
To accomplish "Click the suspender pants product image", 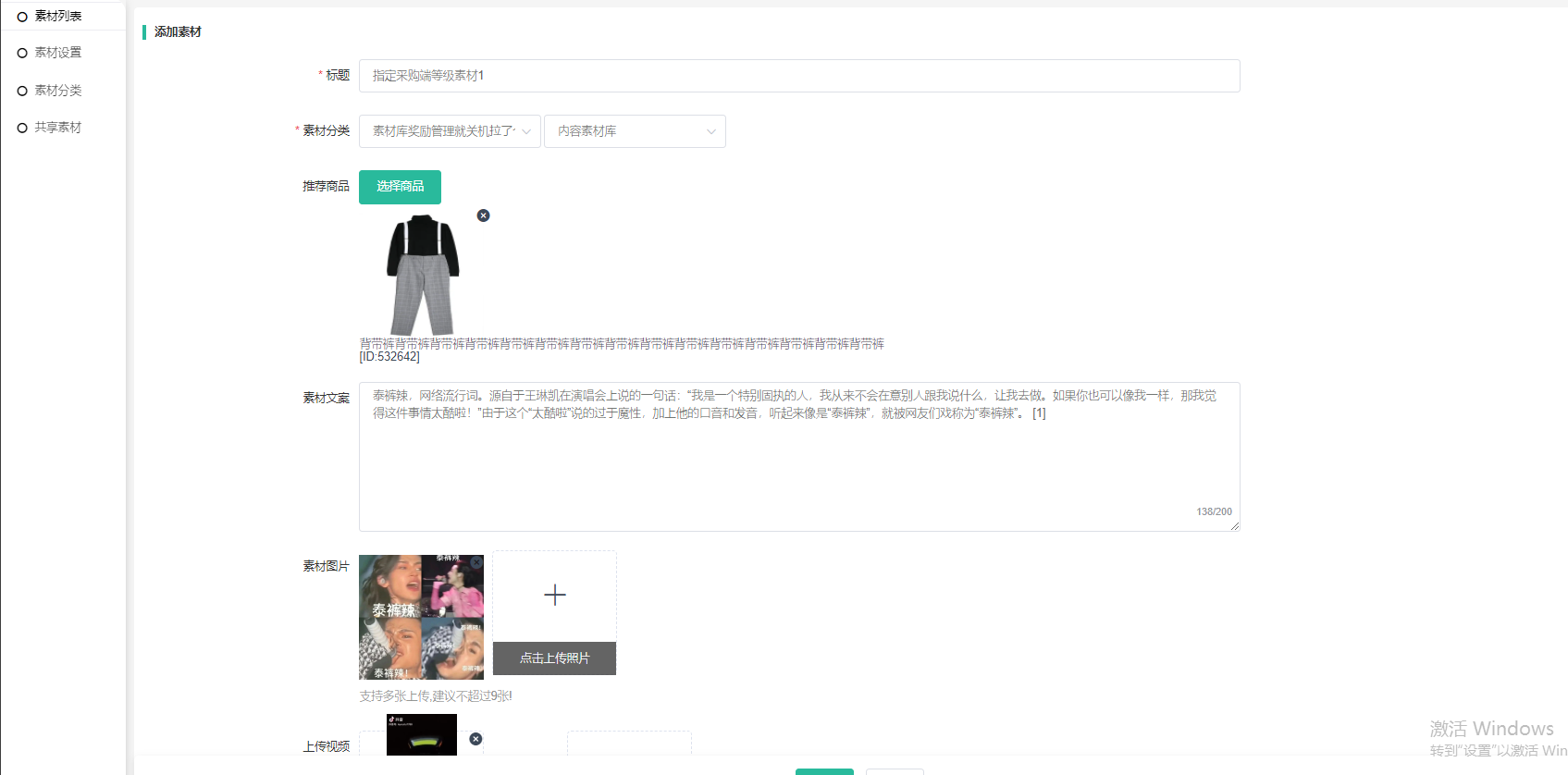I will click(423, 275).
